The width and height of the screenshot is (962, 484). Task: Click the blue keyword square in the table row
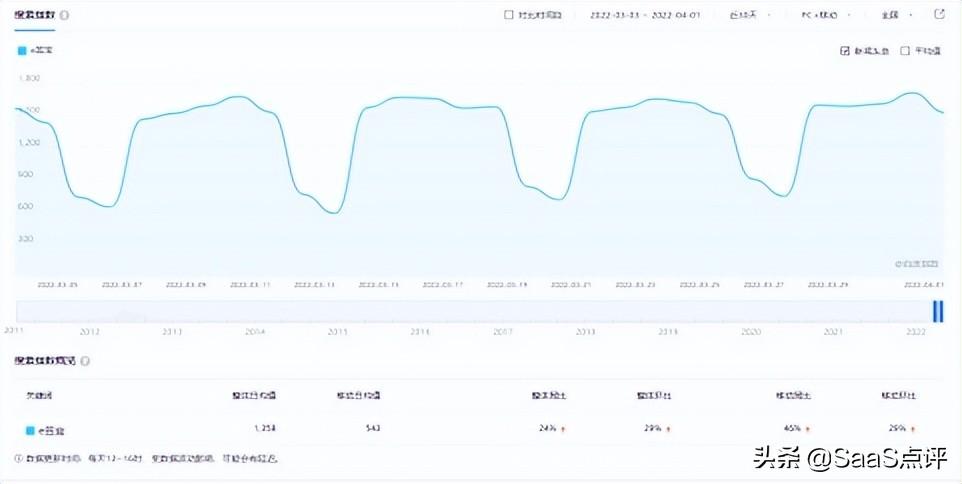[x=30, y=431]
